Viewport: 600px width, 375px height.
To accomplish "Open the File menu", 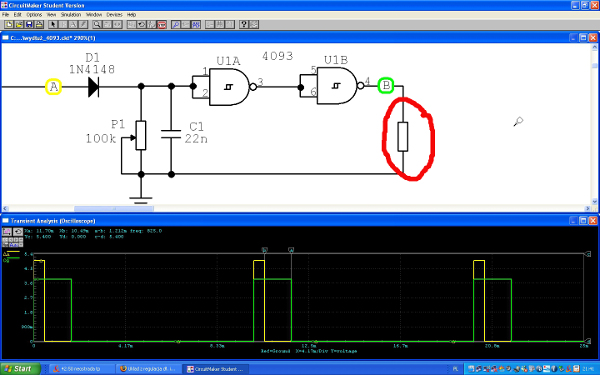I will click(5, 15).
